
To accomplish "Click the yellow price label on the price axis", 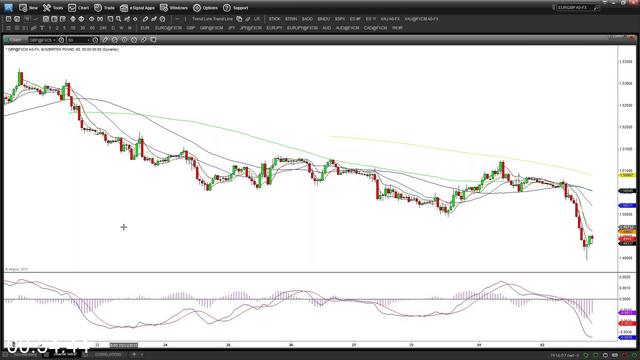I will pyautogui.click(x=627, y=175).
